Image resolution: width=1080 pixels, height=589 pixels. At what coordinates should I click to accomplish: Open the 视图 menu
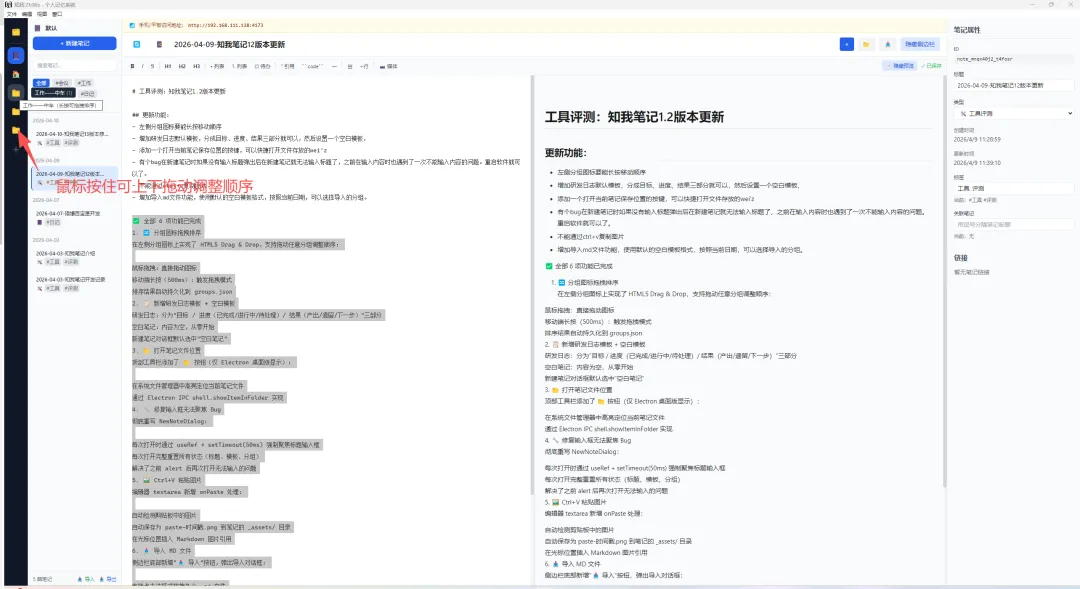42,14
